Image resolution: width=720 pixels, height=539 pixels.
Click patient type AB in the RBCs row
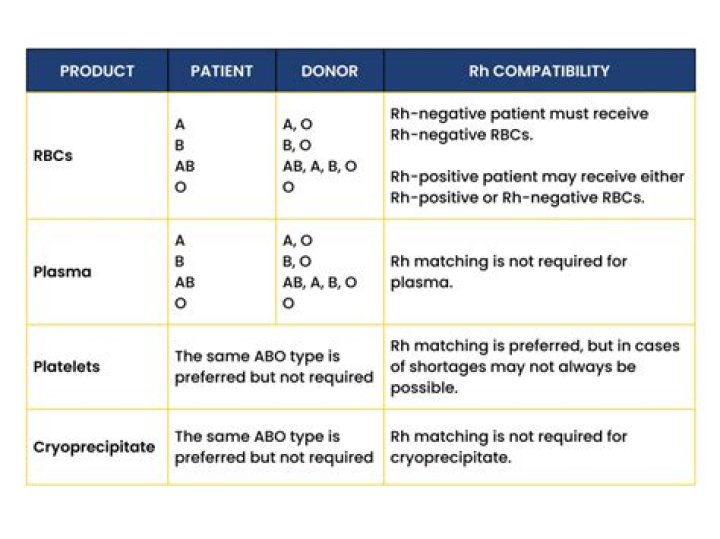click(x=184, y=166)
